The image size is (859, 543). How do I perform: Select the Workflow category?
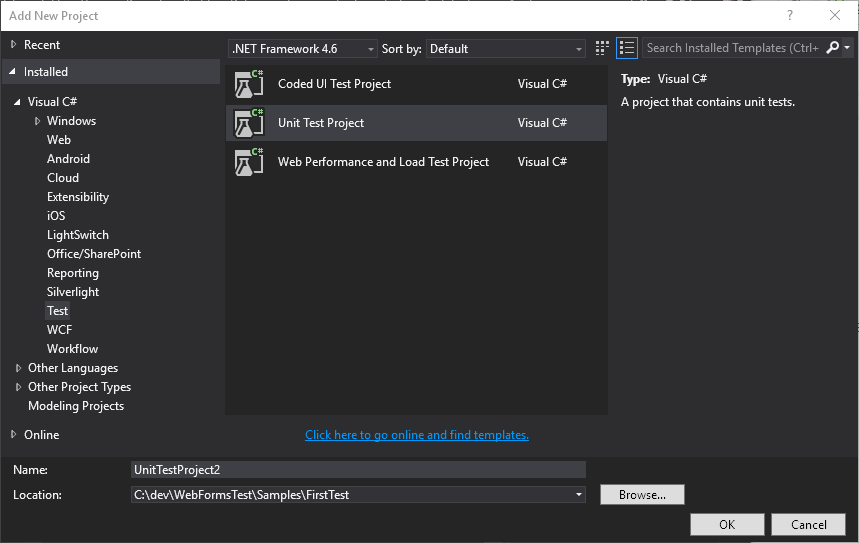click(72, 349)
